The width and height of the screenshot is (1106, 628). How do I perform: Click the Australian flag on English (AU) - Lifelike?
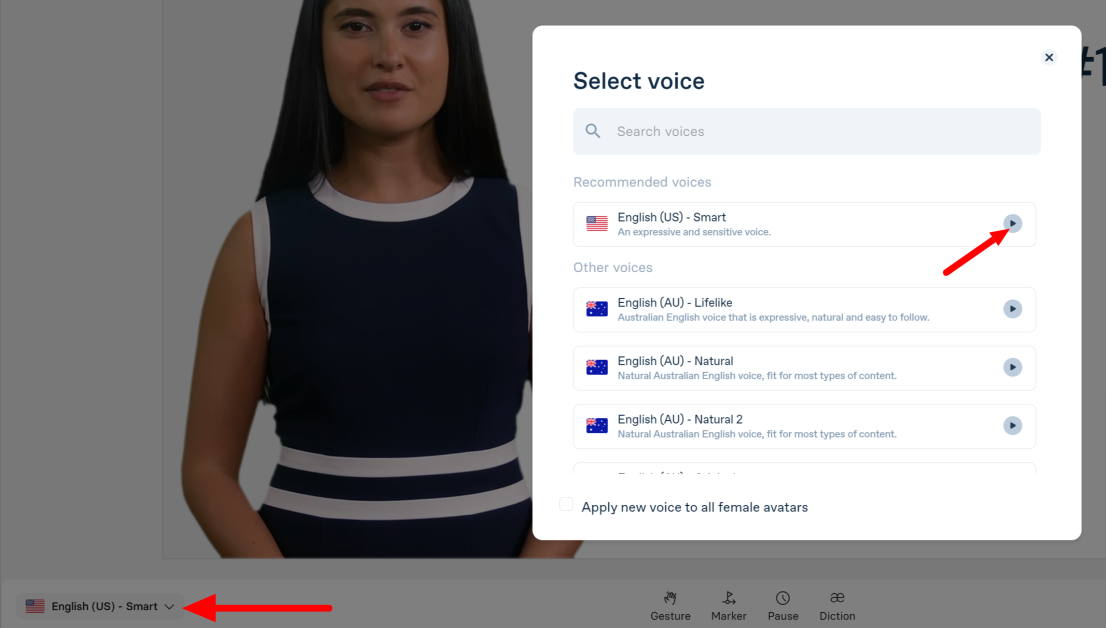tap(597, 308)
